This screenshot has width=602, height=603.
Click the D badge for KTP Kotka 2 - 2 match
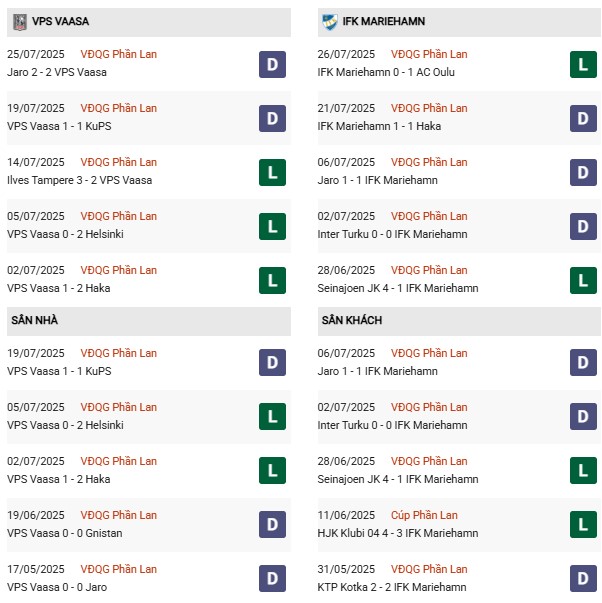(584, 578)
